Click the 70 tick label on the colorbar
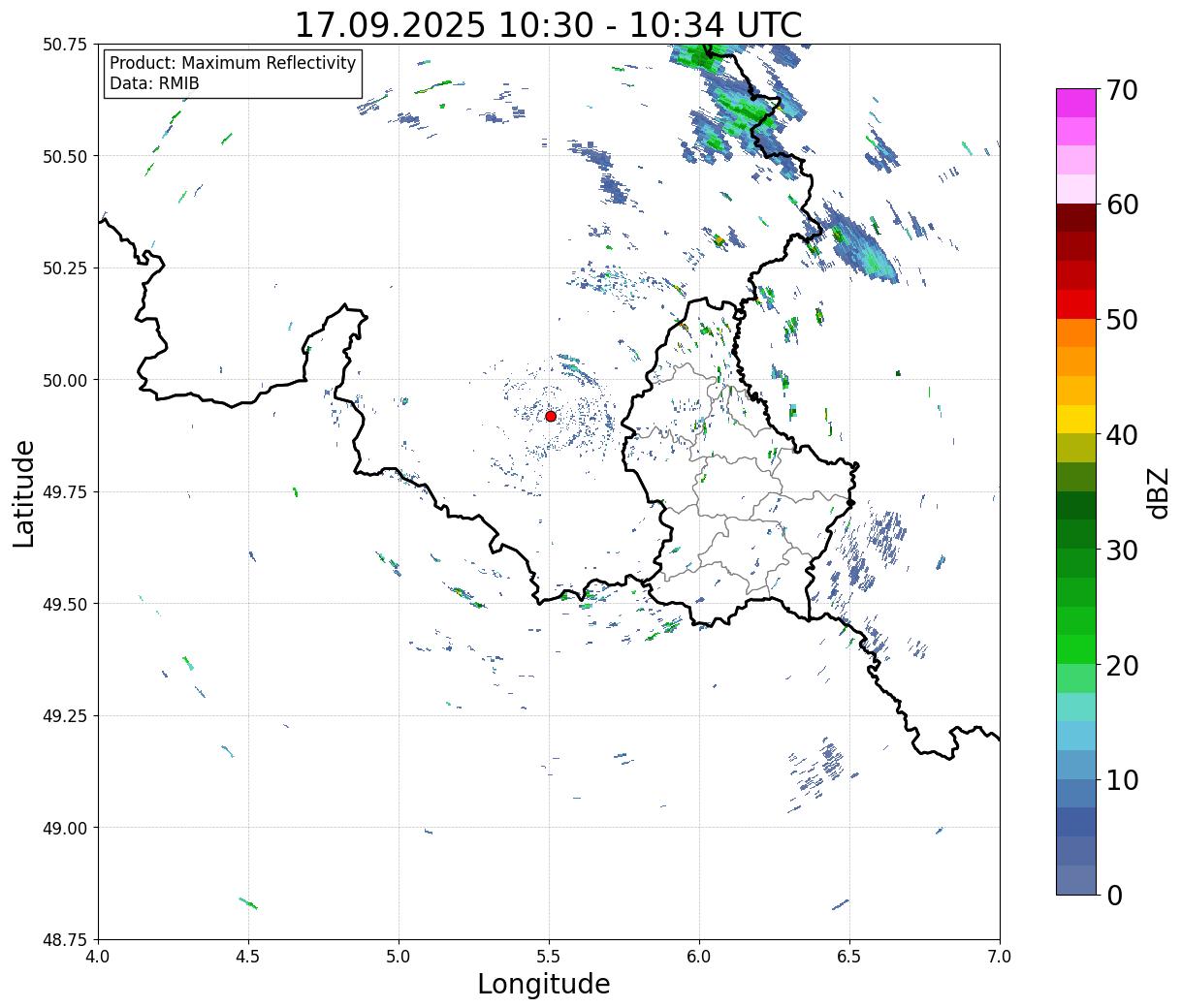The height and width of the screenshot is (1008, 1182). click(1121, 90)
